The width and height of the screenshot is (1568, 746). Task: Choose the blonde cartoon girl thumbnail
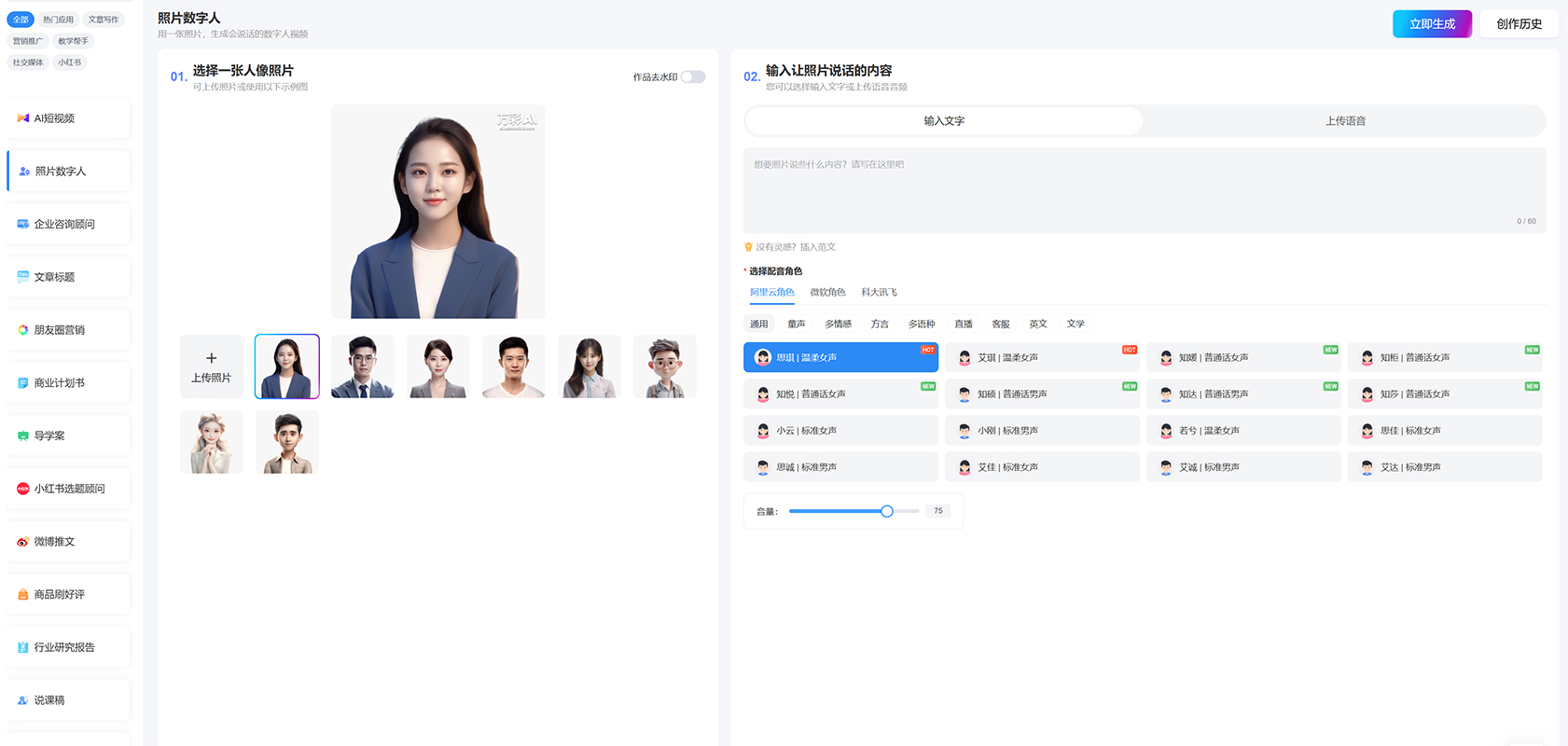pos(212,442)
